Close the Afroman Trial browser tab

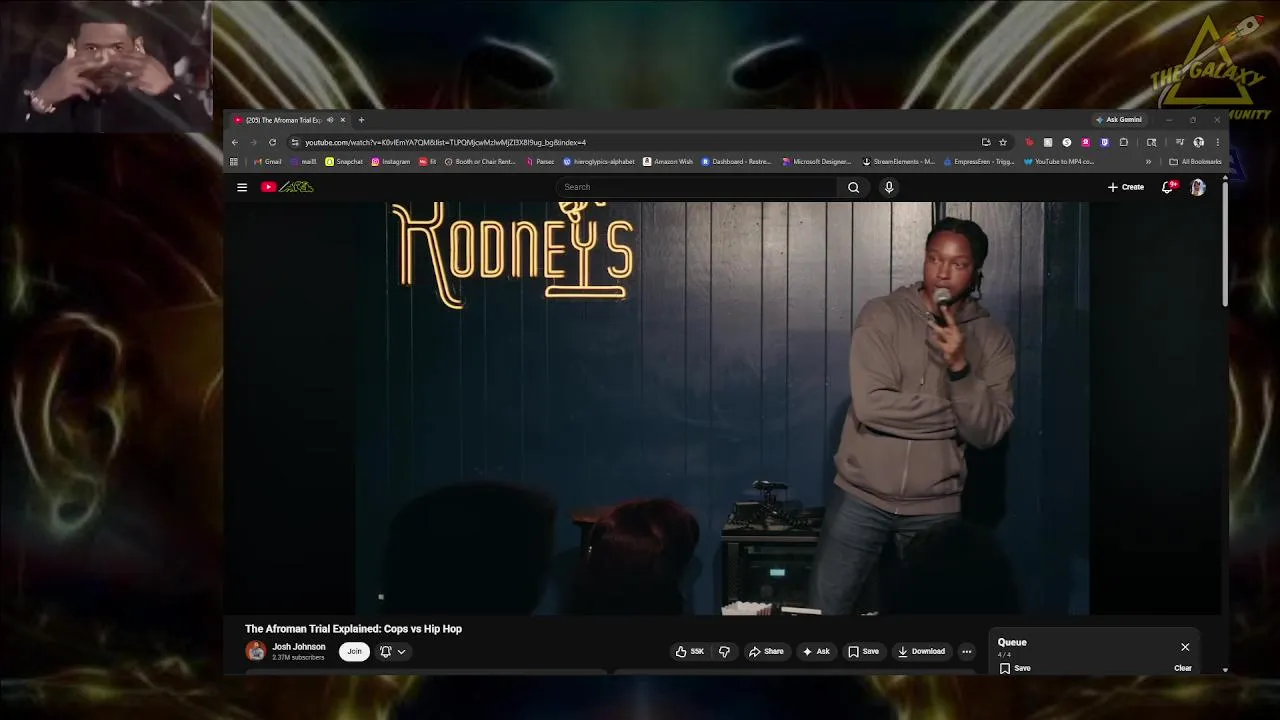tap(342, 120)
